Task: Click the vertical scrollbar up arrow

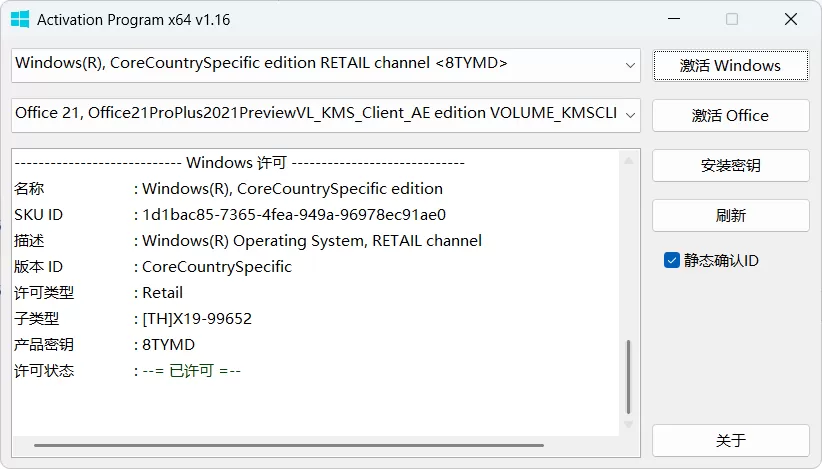Action: click(629, 161)
